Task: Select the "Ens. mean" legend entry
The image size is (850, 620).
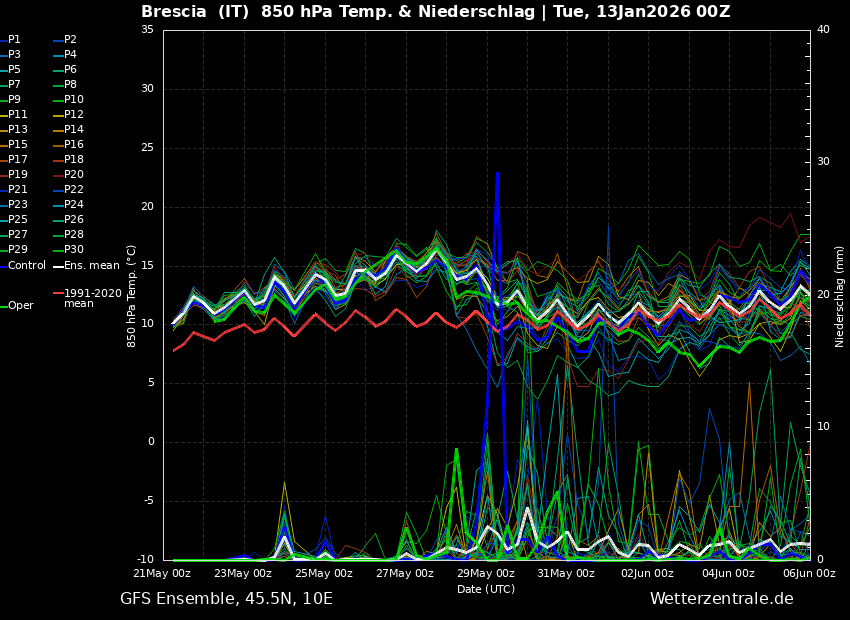Action: 92,266
